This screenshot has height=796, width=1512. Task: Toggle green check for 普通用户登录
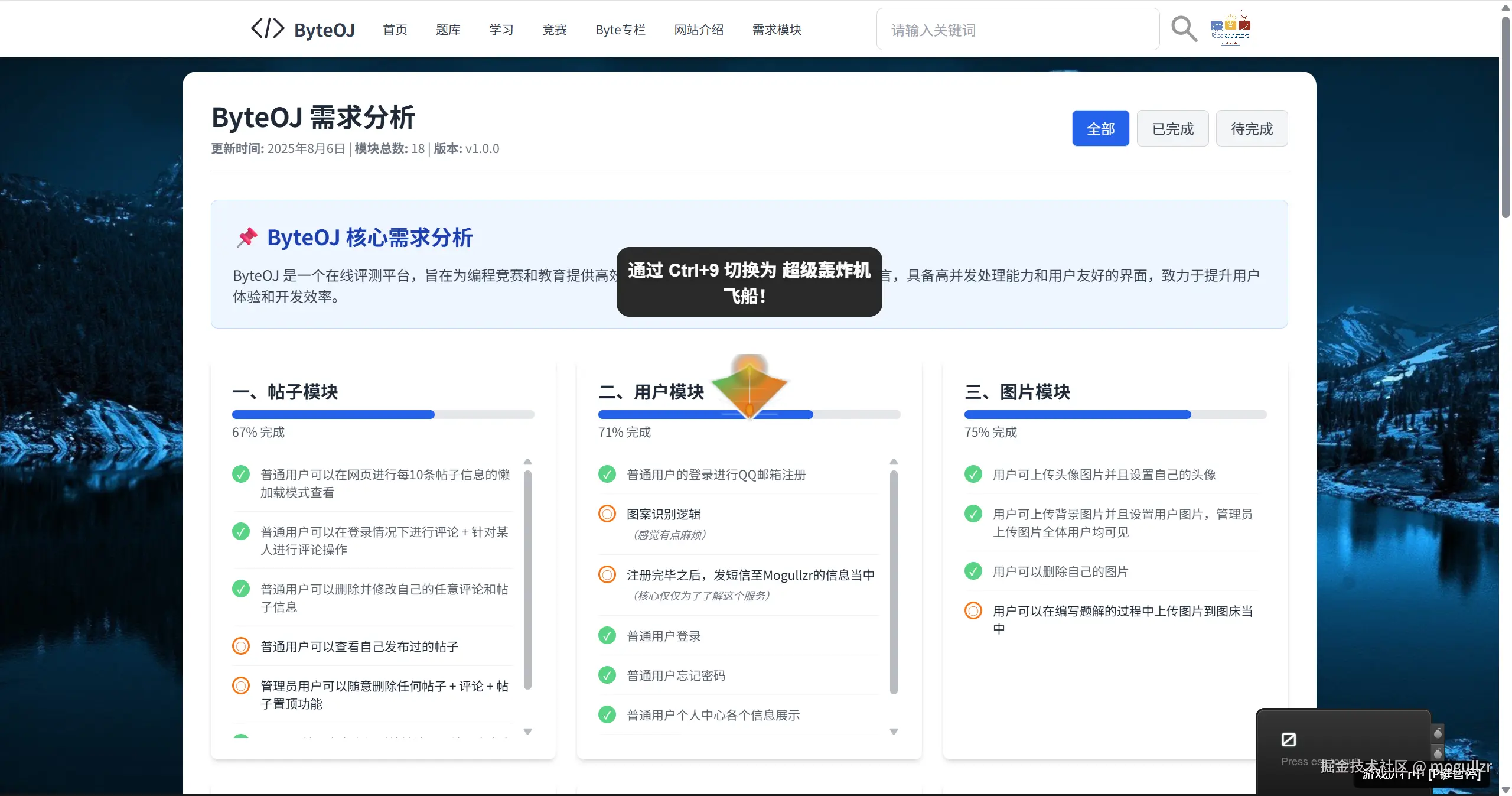point(607,635)
